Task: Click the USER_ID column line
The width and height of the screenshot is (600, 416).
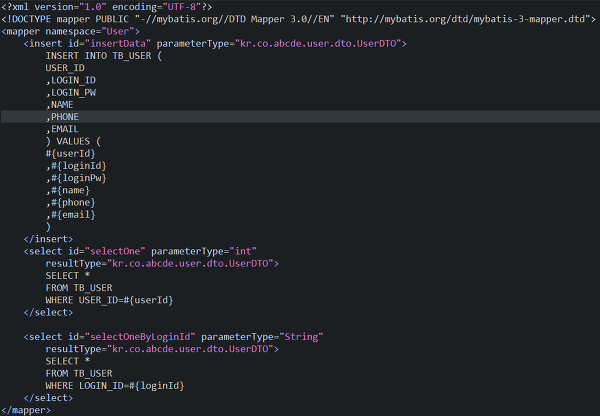Action: click(x=65, y=68)
